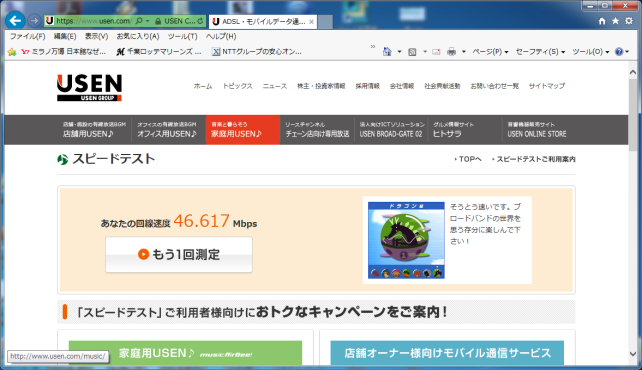The width and height of the screenshot is (642, 370).
Task: Click the page scrollbar up arrow
Action: click(x=633, y=72)
